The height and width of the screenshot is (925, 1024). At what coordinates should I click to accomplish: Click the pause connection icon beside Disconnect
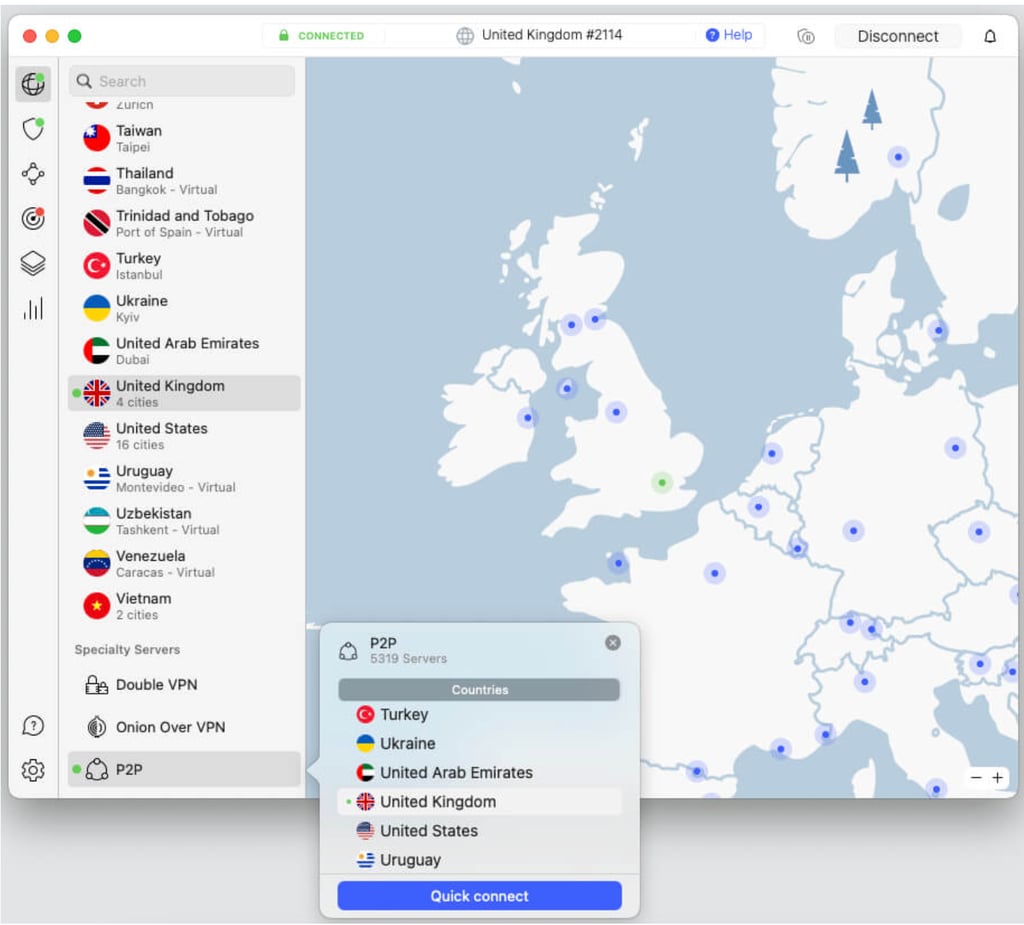pos(806,37)
